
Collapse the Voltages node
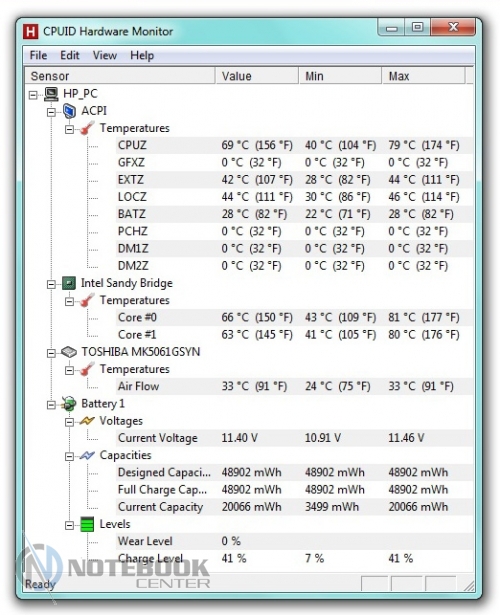[69, 422]
